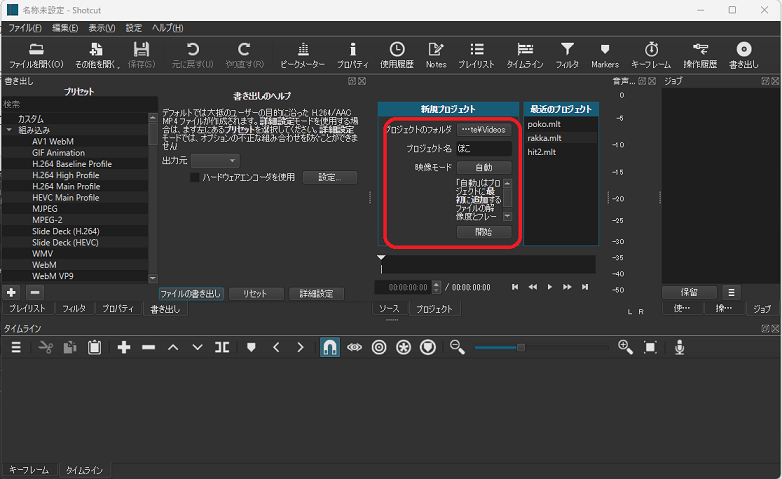Click the player scrub bar
The width and height of the screenshot is (782, 479).
pyautogui.click(x=486, y=264)
